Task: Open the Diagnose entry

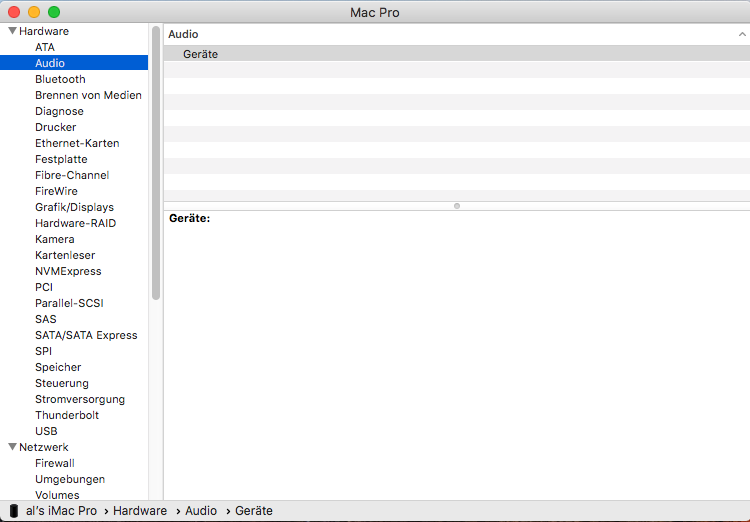Action: 59,111
